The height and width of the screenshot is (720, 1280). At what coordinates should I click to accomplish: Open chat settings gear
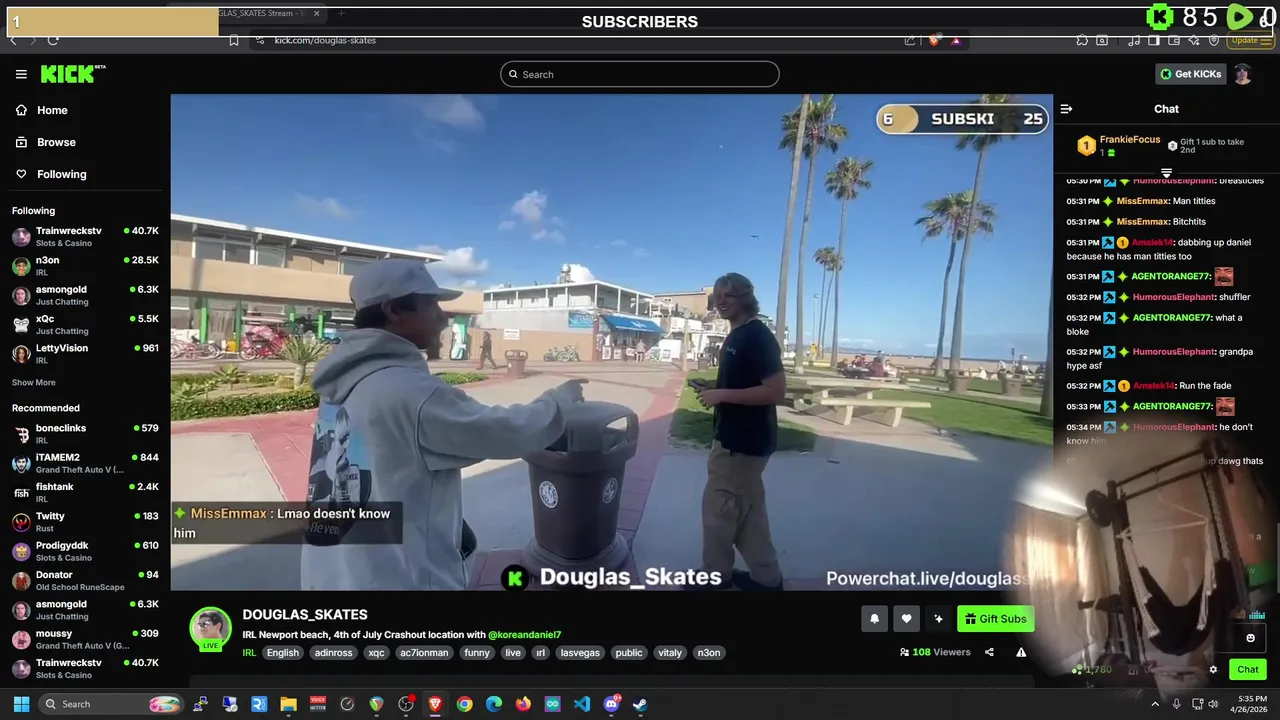pyautogui.click(x=1213, y=670)
